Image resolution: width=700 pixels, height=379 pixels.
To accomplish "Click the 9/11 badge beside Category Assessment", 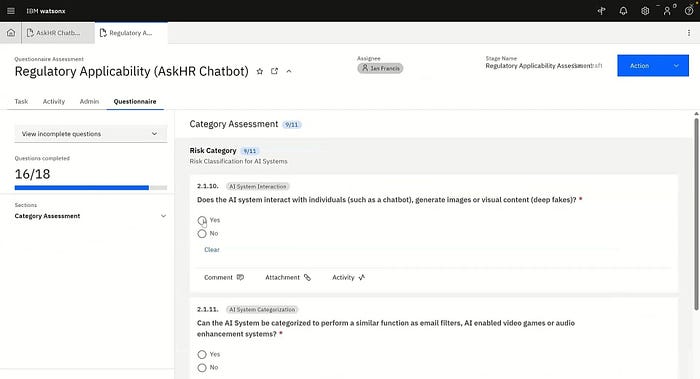I will coord(292,125).
